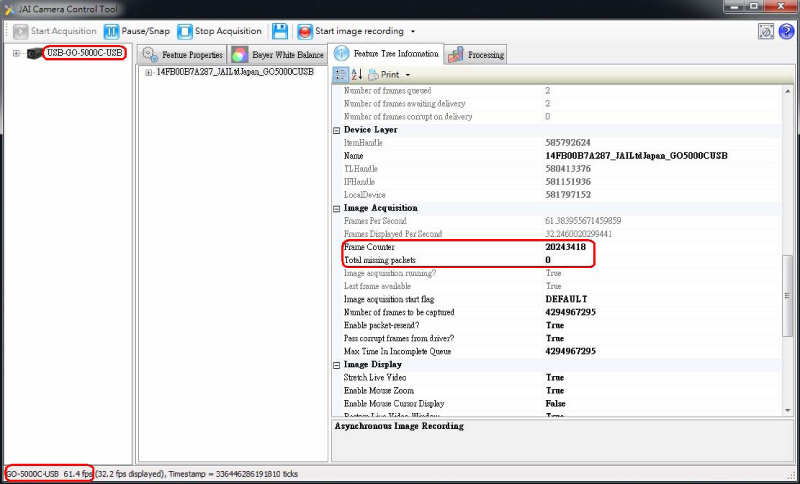Click status bar GO-5000C-USB 61.4 fps text

(x=49, y=474)
